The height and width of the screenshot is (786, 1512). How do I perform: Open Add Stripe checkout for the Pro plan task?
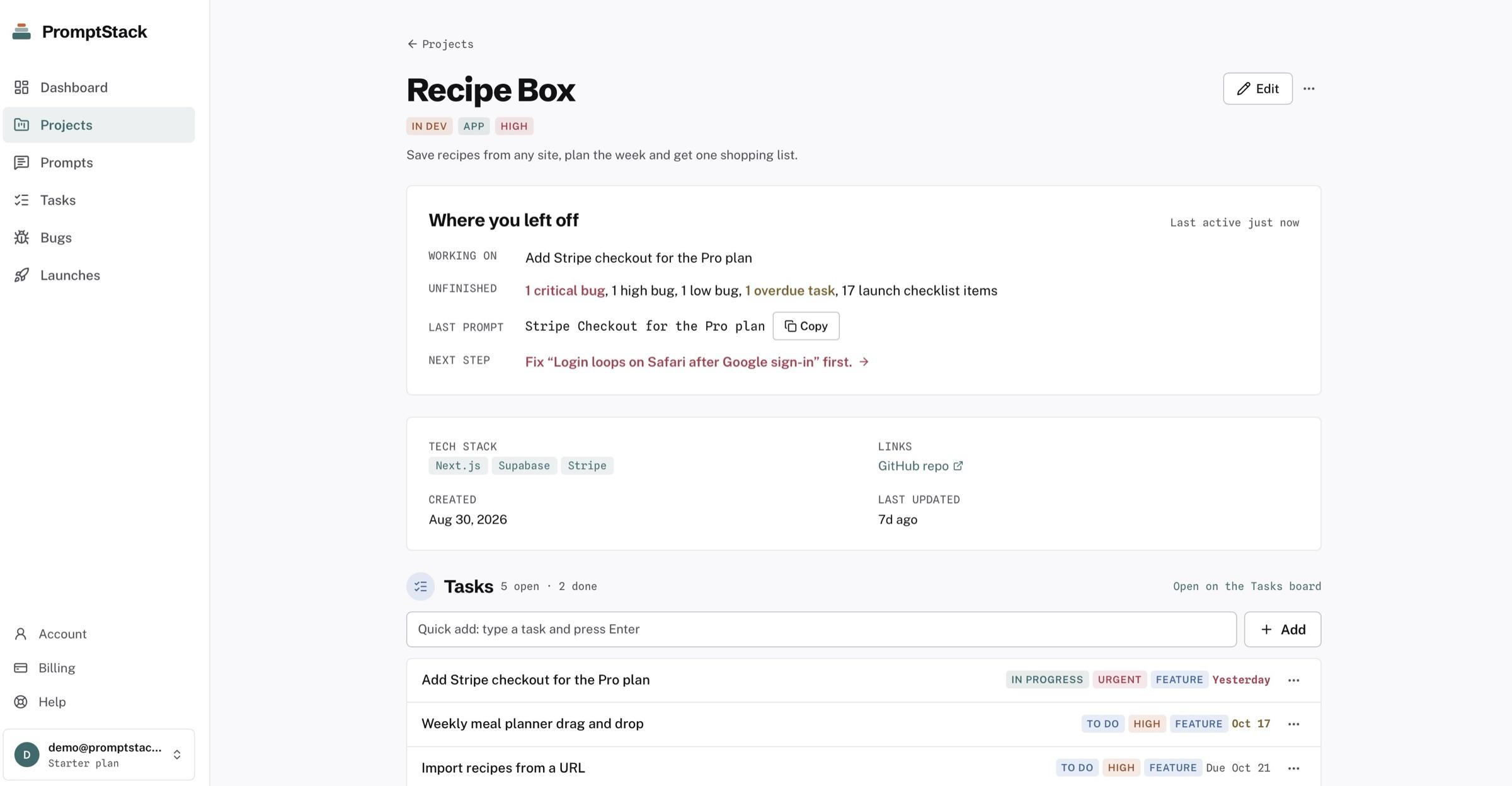pos(535,680)
